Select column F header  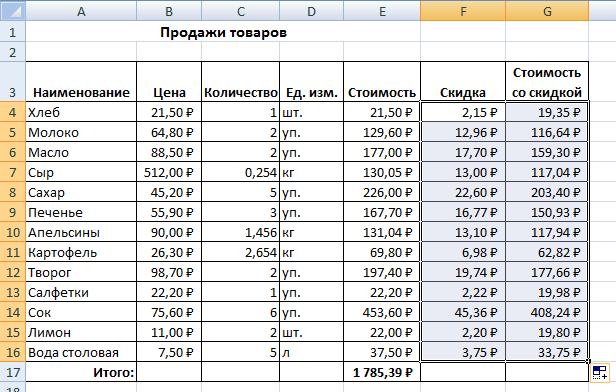coord(463,11)
